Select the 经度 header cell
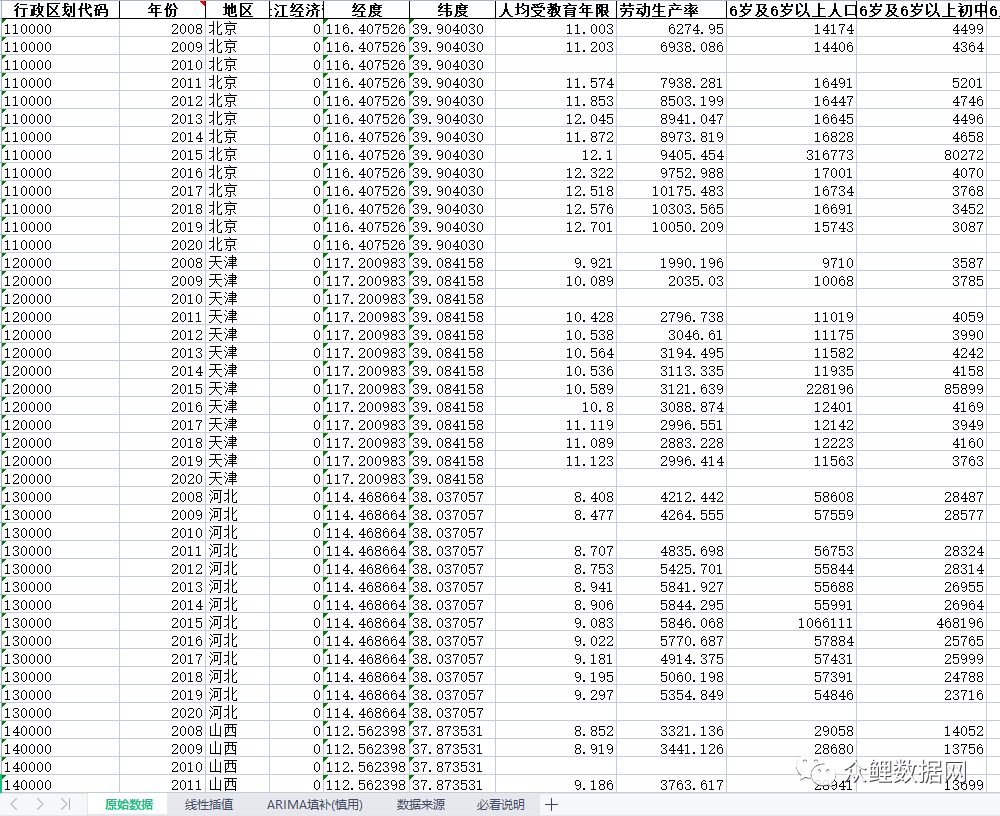This screenshot has height=816, width=1000. coord(366,10)
